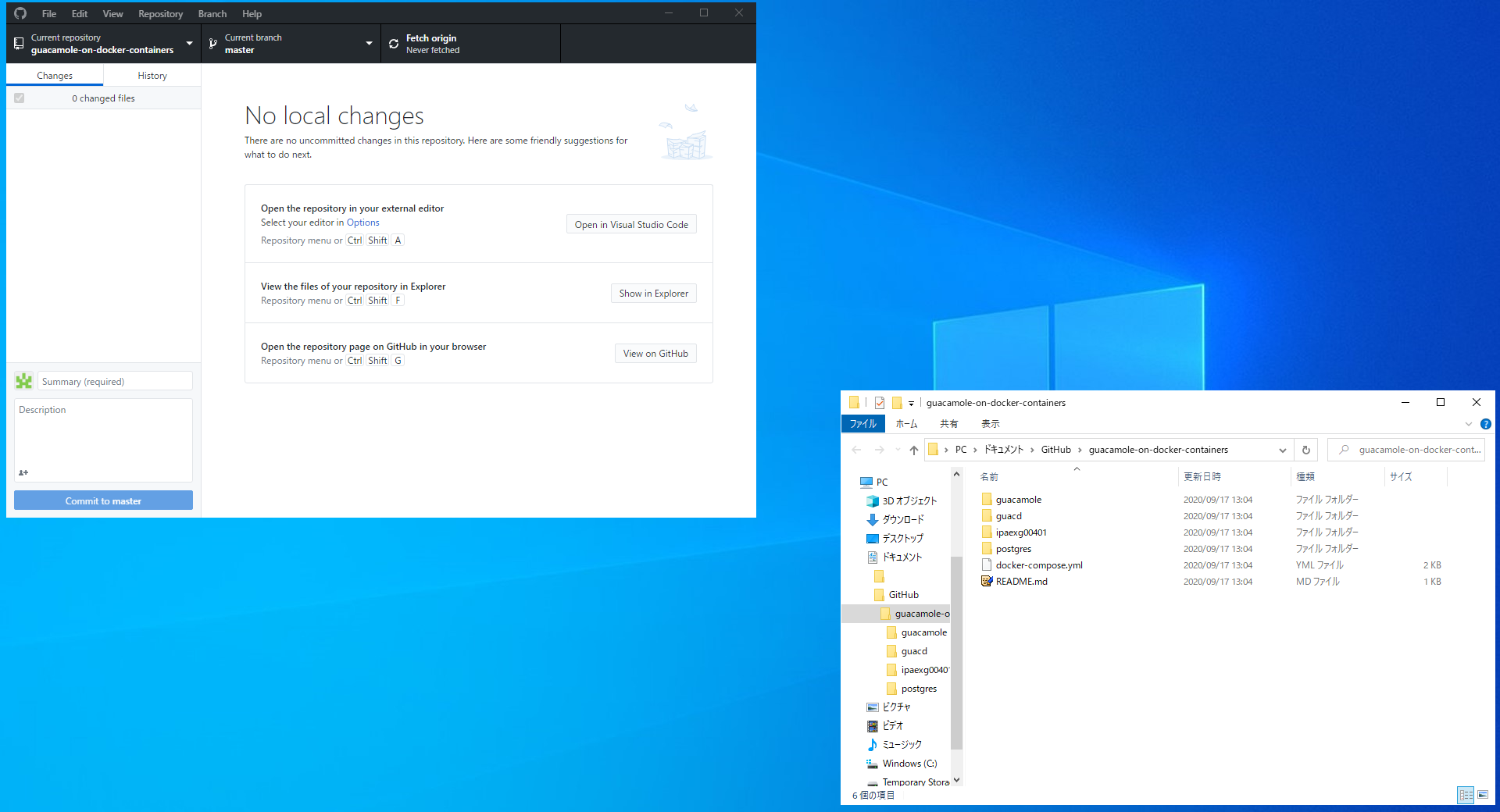1500x812 pixels.
Task: Select PC in the navigation tree
Action: click(882, 483)
